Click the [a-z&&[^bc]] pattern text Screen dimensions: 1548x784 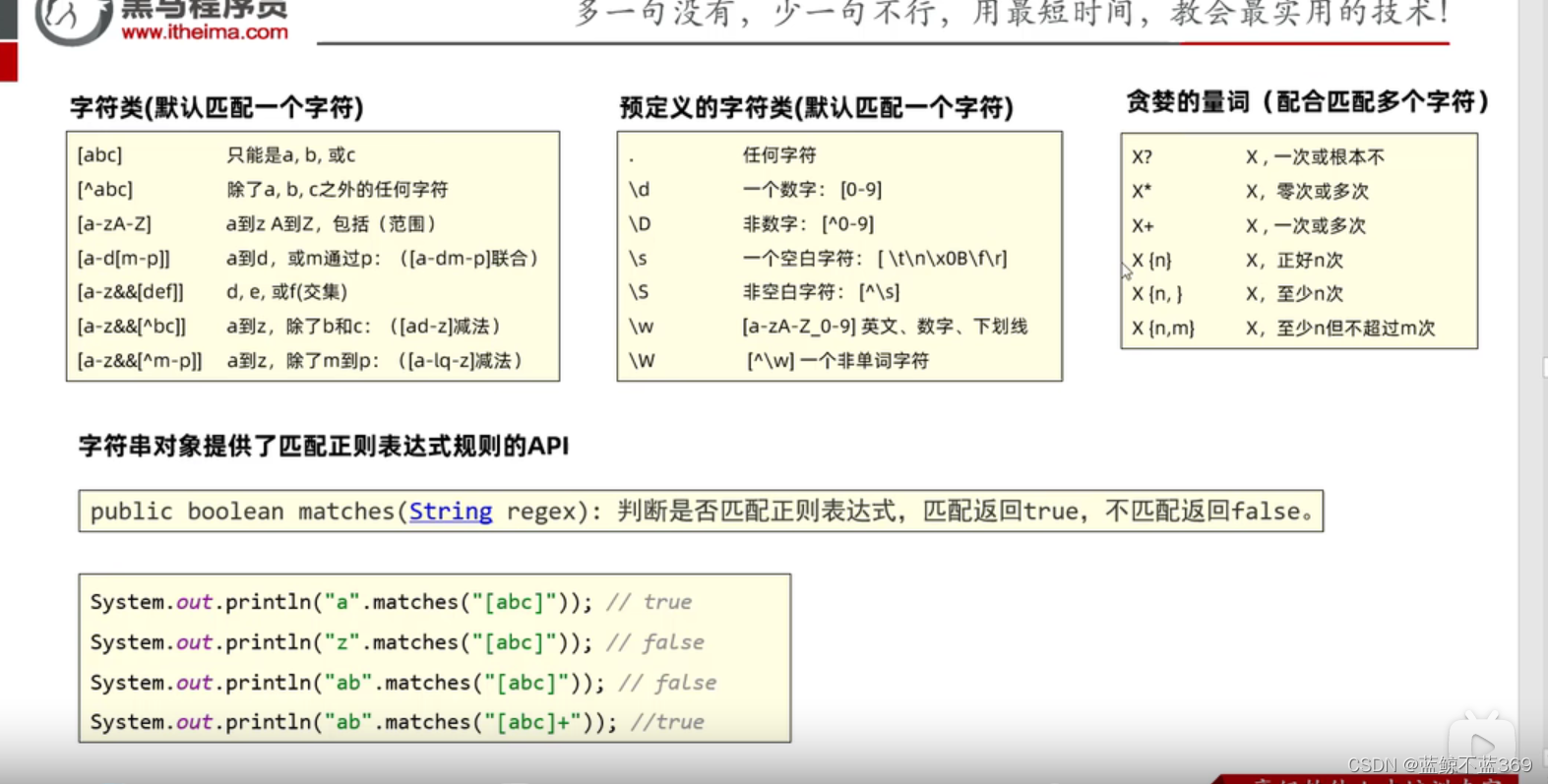(x=132, y=326)
